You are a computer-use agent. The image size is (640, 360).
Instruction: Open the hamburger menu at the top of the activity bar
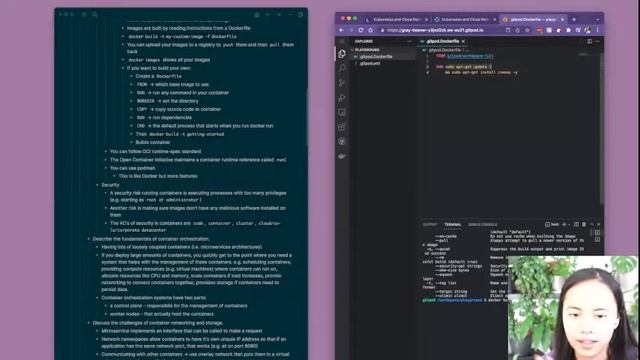[x=342, y=41]
